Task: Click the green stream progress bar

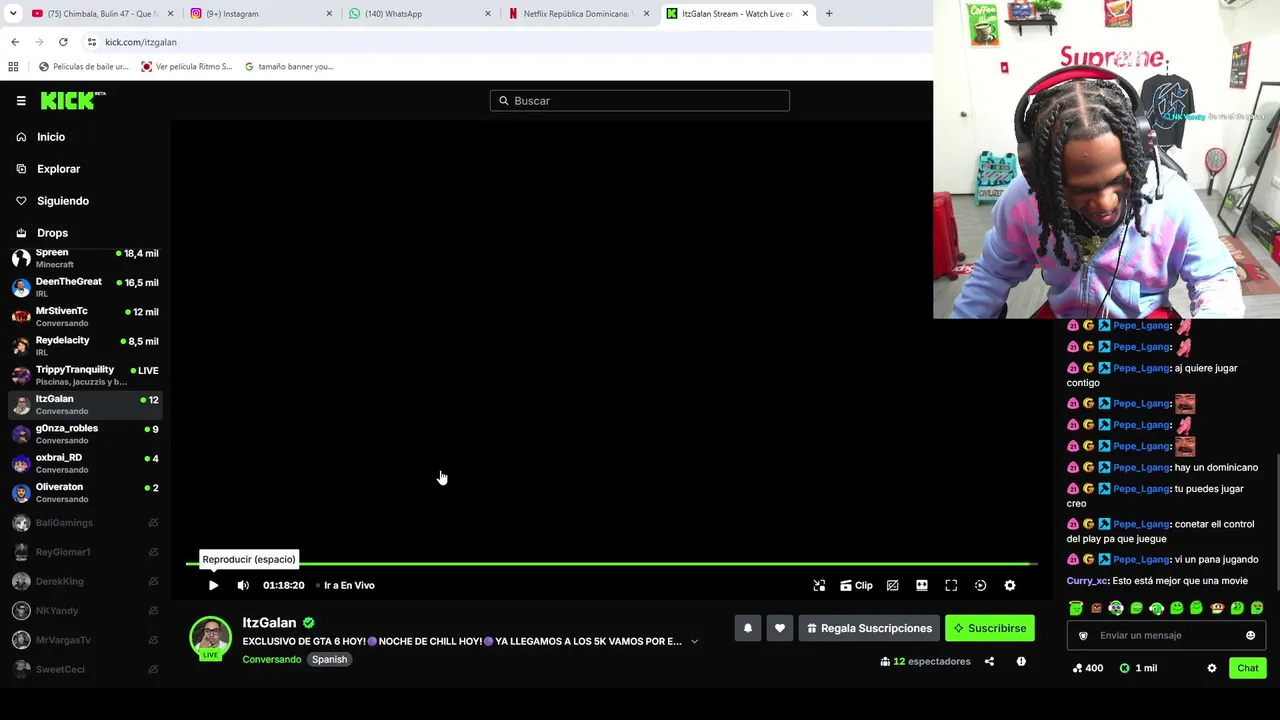Action: [x=611, y=564]
